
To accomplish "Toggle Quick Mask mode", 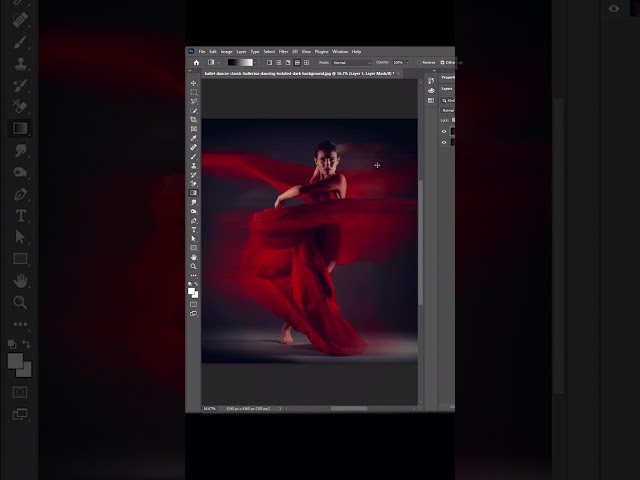I will (x=193, y=304).
